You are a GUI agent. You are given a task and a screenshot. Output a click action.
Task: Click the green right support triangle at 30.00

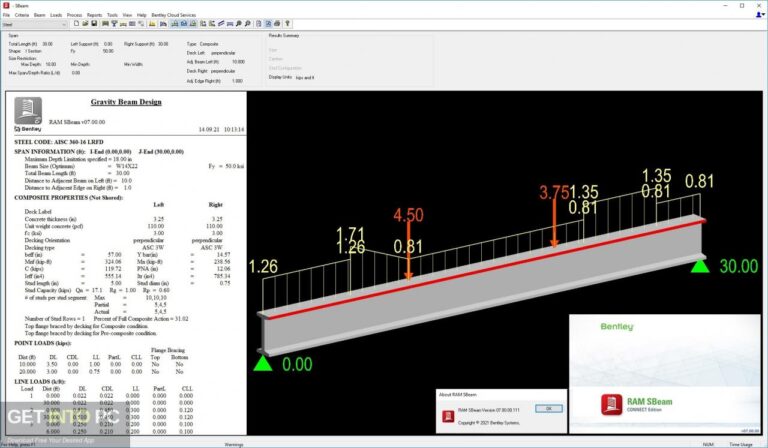coord(700,266)
